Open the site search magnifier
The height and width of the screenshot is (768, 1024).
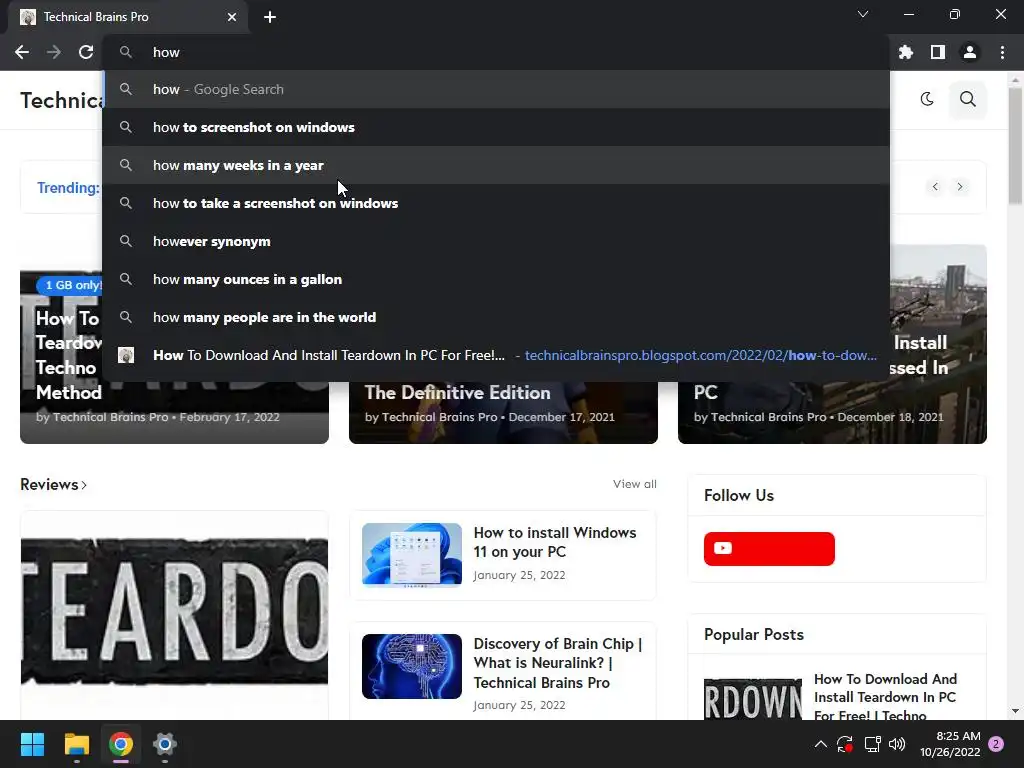pos(968,99)
